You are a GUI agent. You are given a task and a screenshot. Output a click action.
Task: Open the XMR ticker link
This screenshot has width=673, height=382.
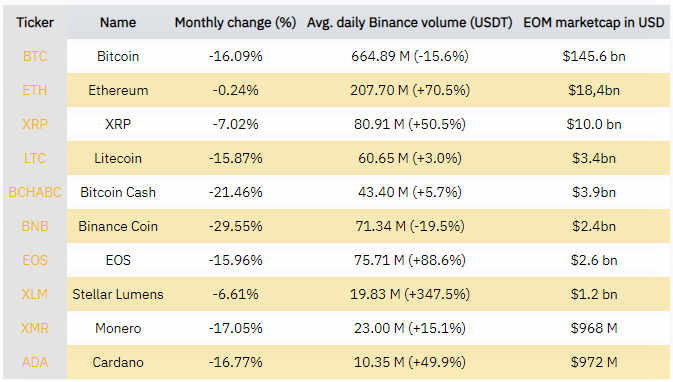click(35, 328)
